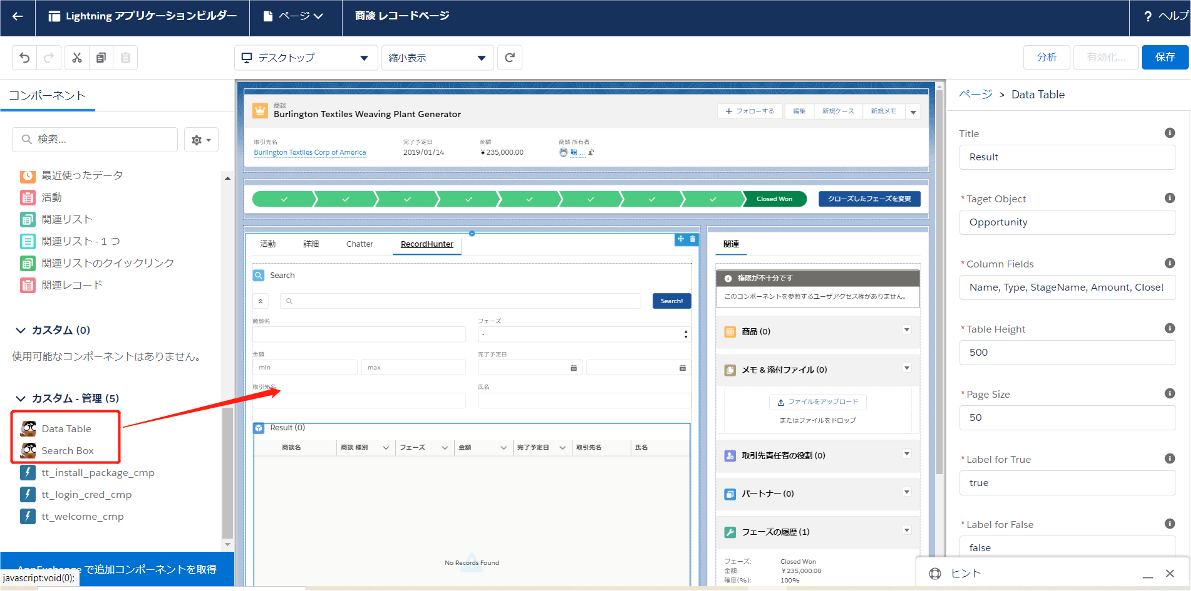Select the RecordHunter tab
The image size is (1191, 591).
click(426, 244)
